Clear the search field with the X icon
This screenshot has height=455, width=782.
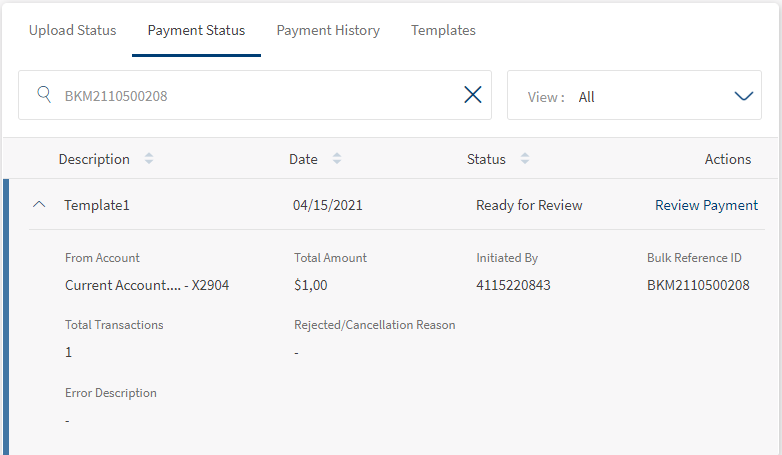[x=473, y=95]
